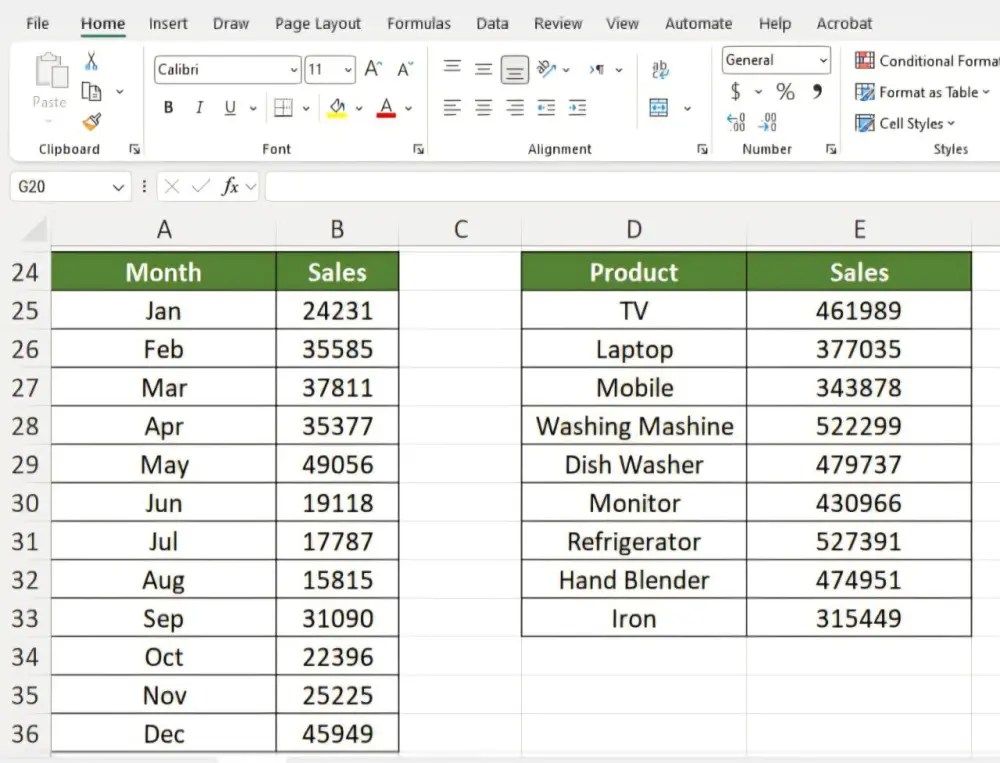
Task: Click the formula bar cancel X
Action: tap(172, 186)
